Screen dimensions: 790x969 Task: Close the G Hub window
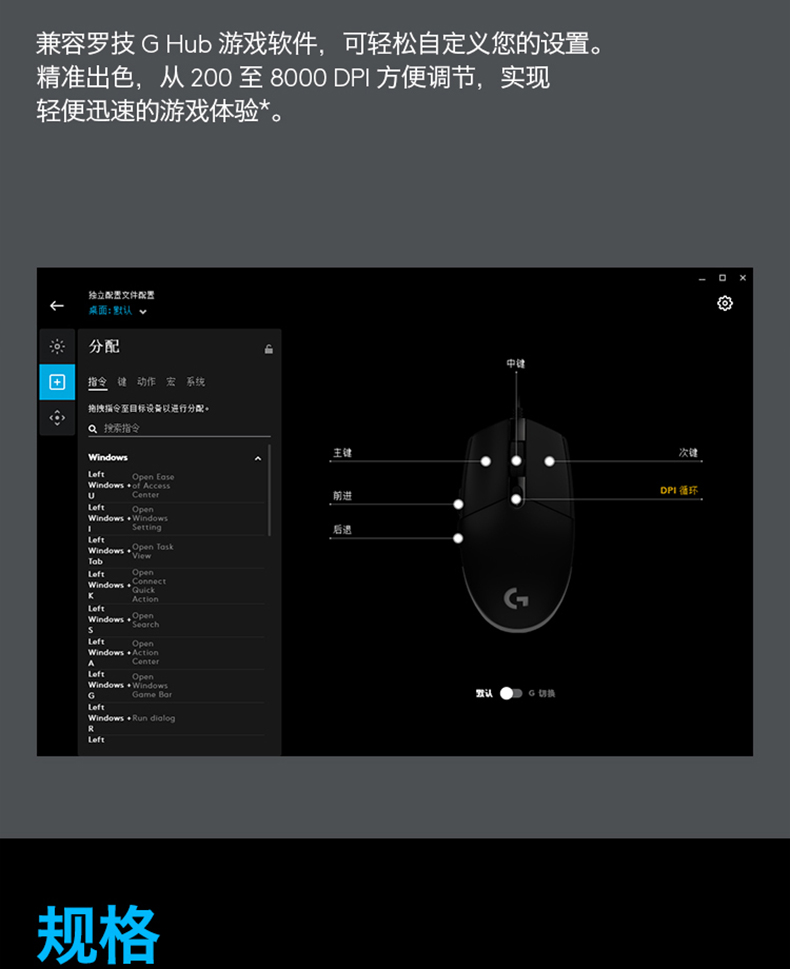742,278
